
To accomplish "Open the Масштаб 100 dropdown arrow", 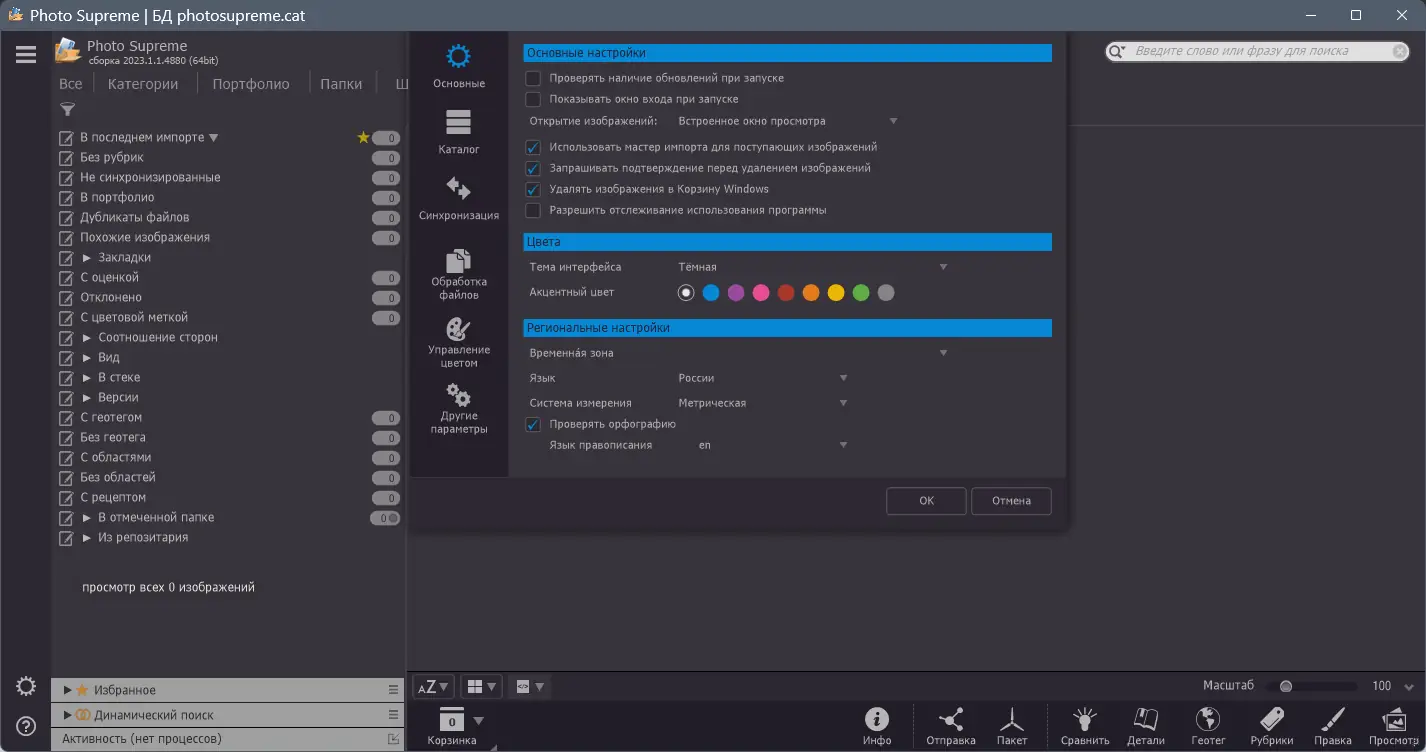I will click(x=1409, y=687).
